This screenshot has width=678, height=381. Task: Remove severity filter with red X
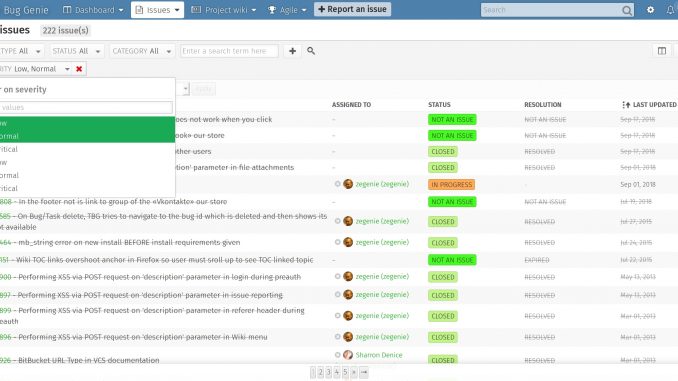click(79, 69)
